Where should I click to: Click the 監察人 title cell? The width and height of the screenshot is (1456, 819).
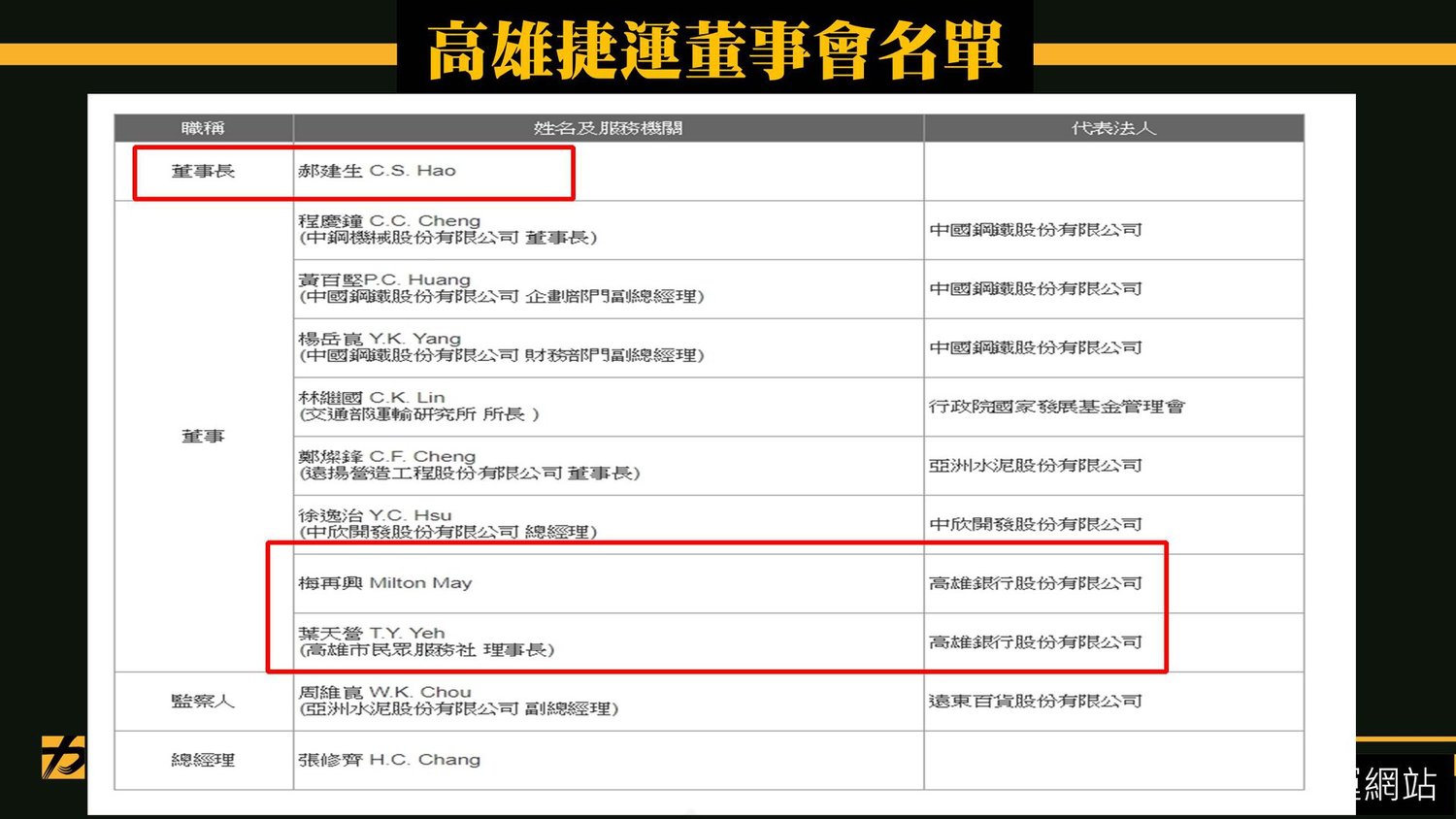coord(203,702)
